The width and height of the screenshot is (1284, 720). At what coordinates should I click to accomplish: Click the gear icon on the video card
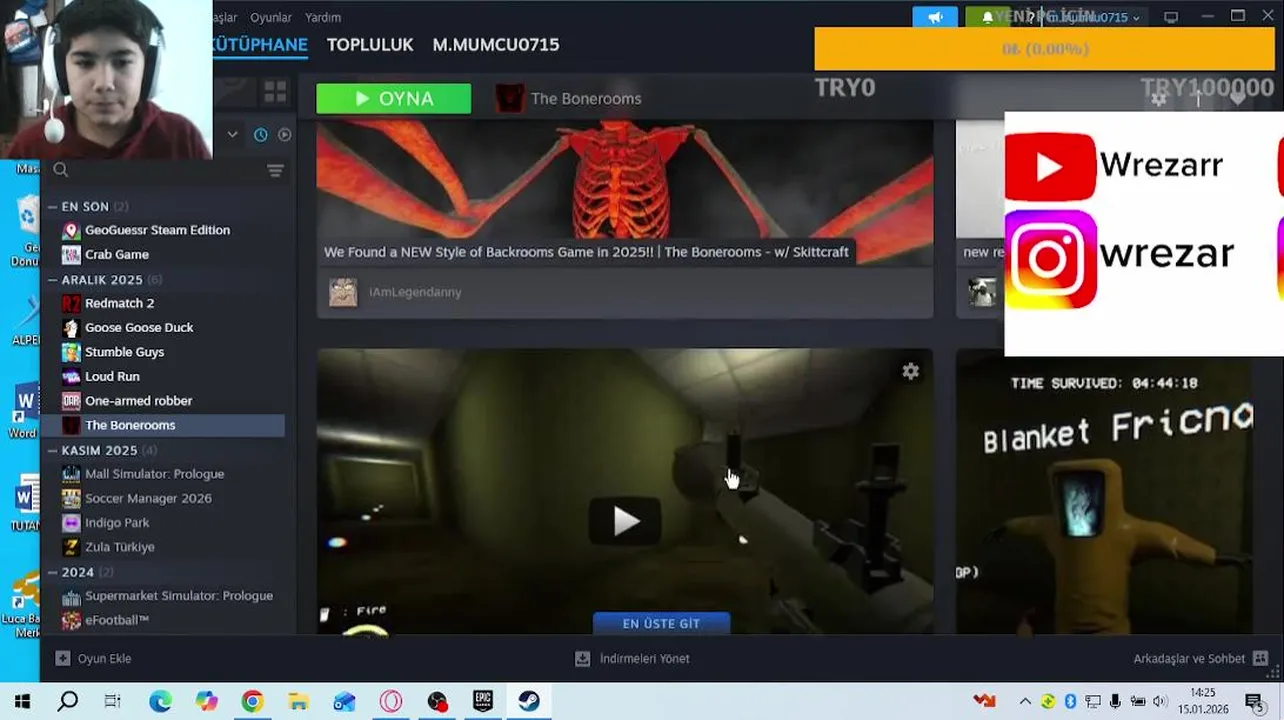[910, 371]
